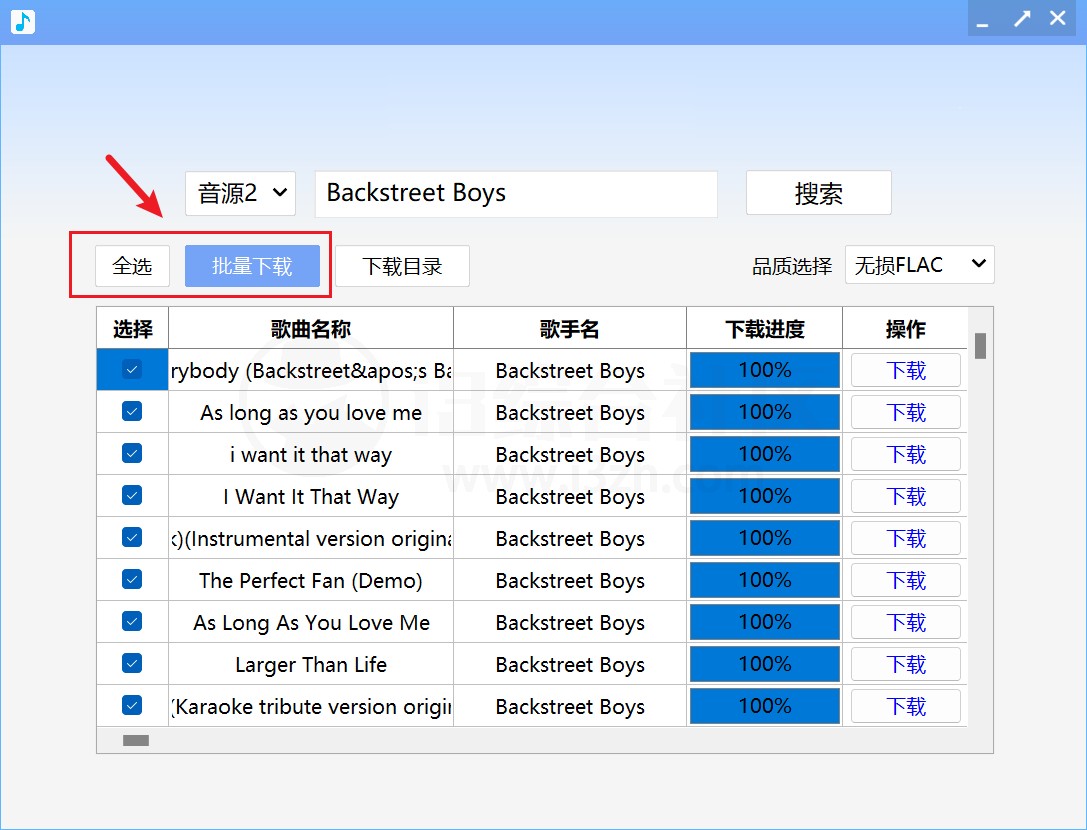Select the song title starting 'rybody (Backstreet'

[311, 371]
